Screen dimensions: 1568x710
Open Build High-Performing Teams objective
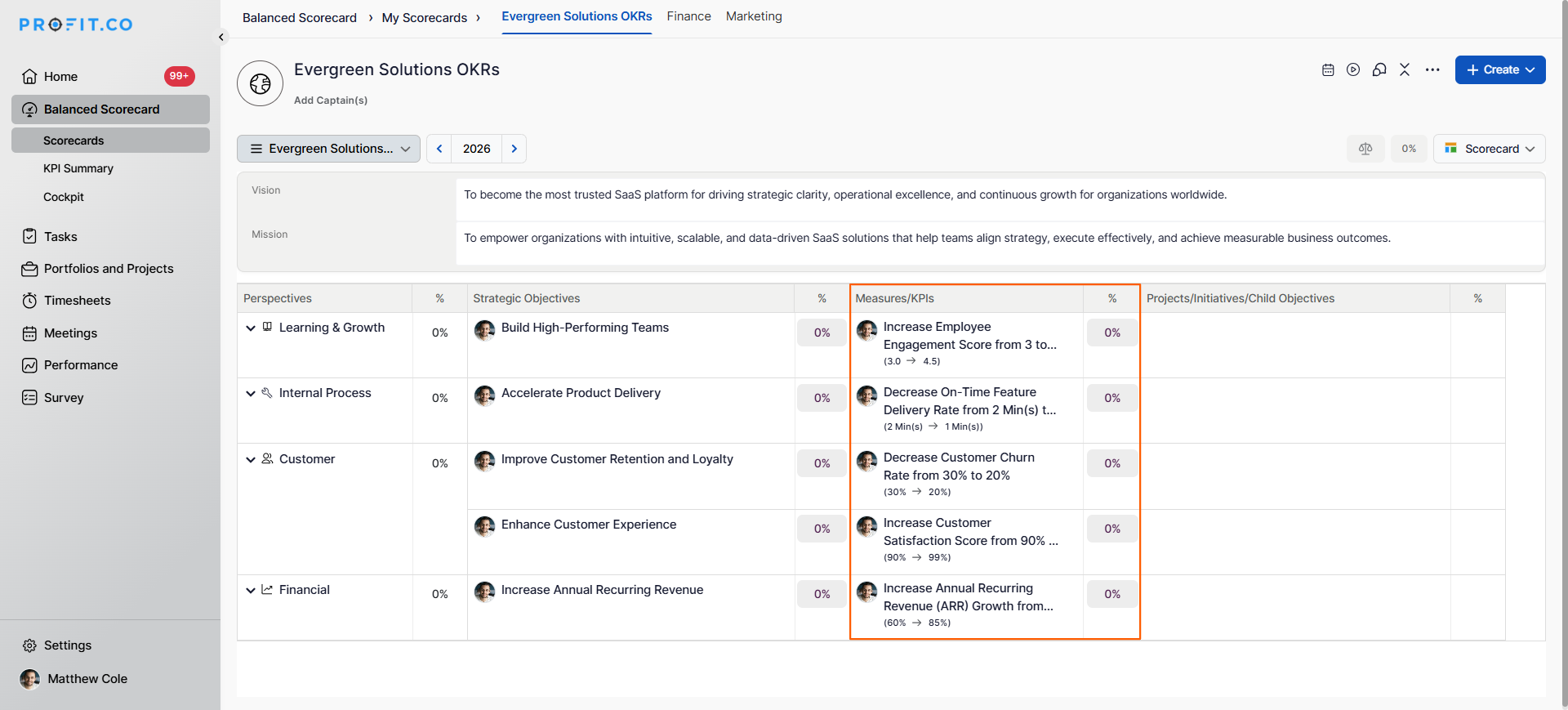[x=585, y=328]
